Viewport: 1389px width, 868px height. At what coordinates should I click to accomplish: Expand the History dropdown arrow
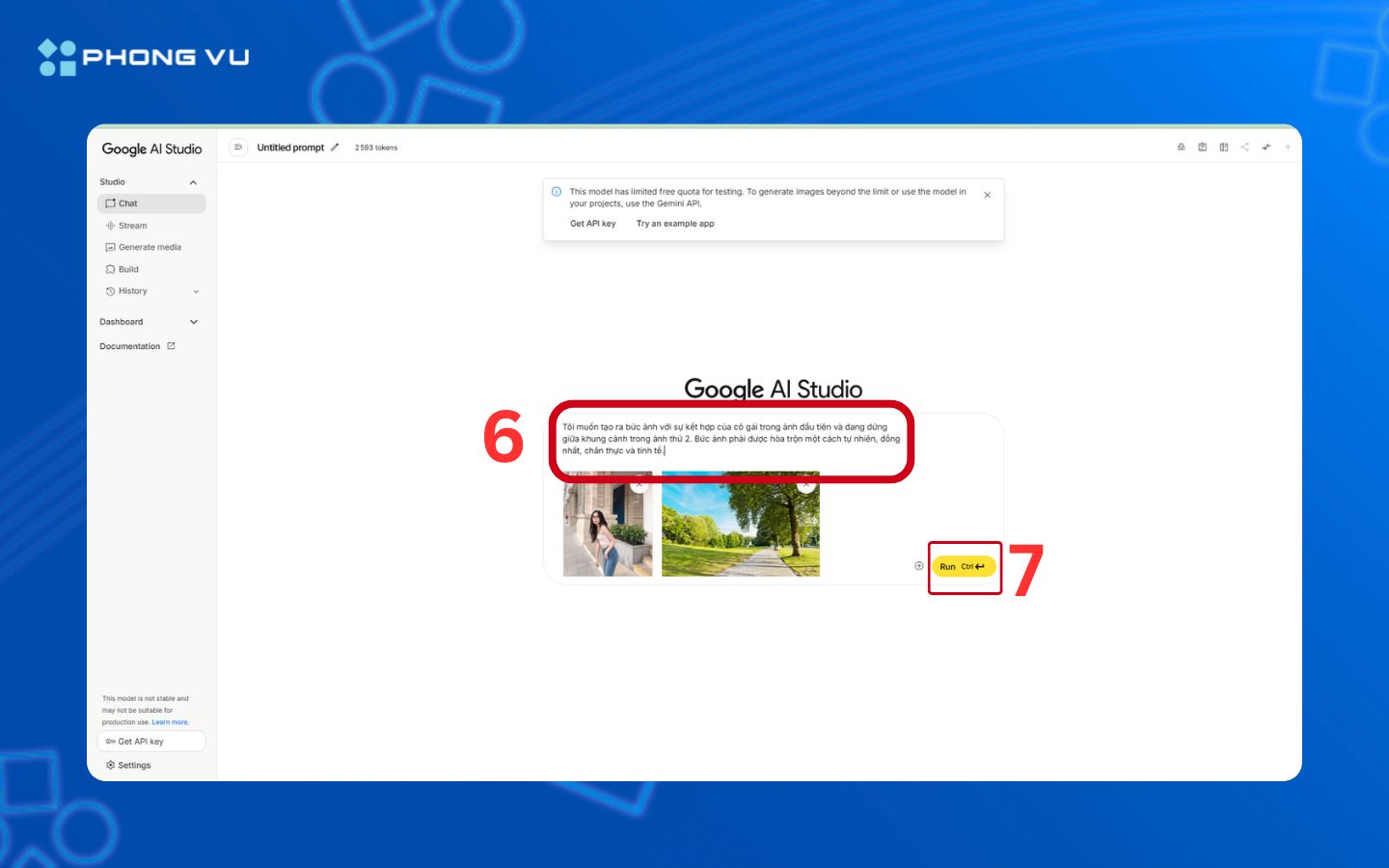pyautogui.click(x=196, y=291)
